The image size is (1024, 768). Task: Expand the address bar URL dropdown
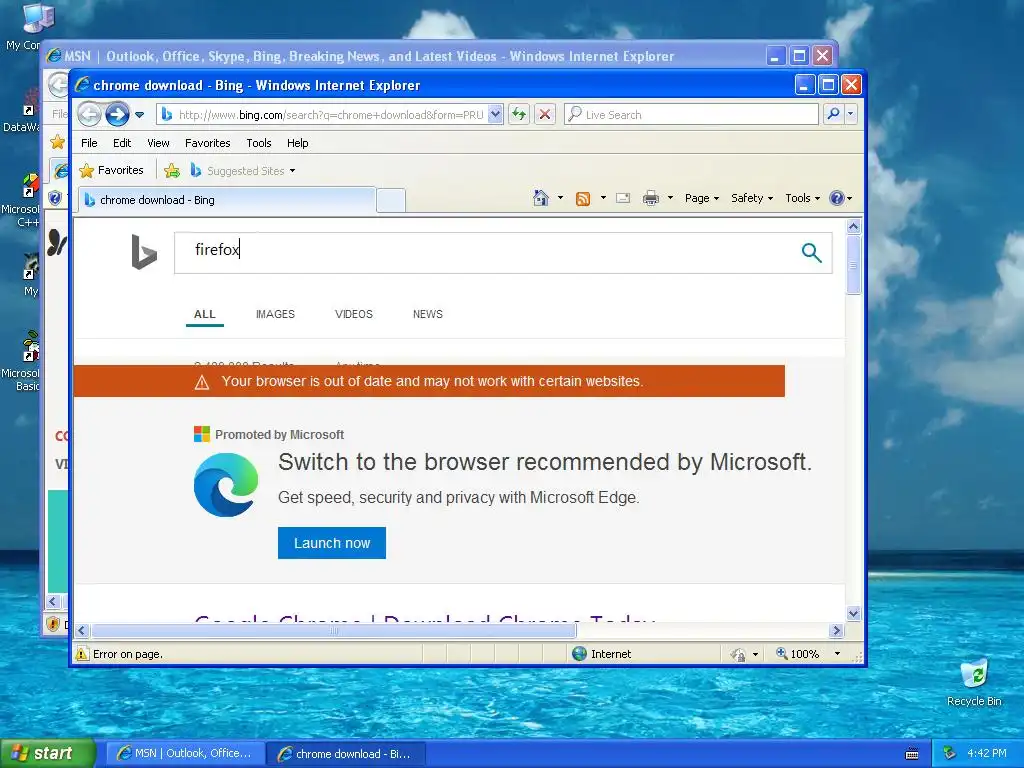click(496, 114)
